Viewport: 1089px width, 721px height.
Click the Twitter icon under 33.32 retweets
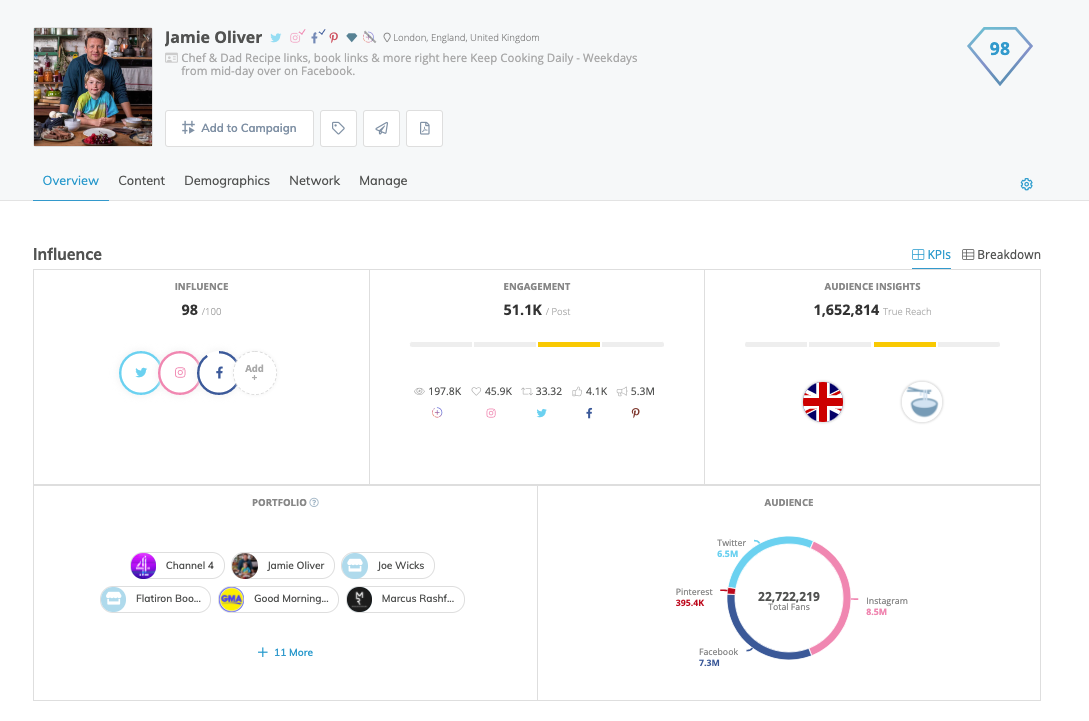click(x=542, y=413)
